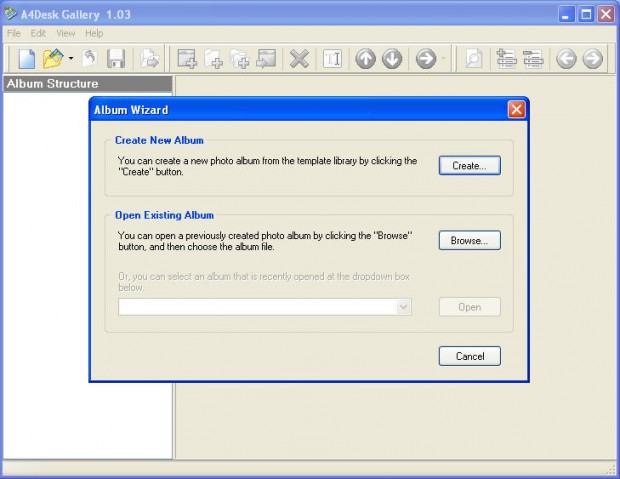Click the Move up arrow icon
This screenshot has height=479, width=620.
[365, 59]
